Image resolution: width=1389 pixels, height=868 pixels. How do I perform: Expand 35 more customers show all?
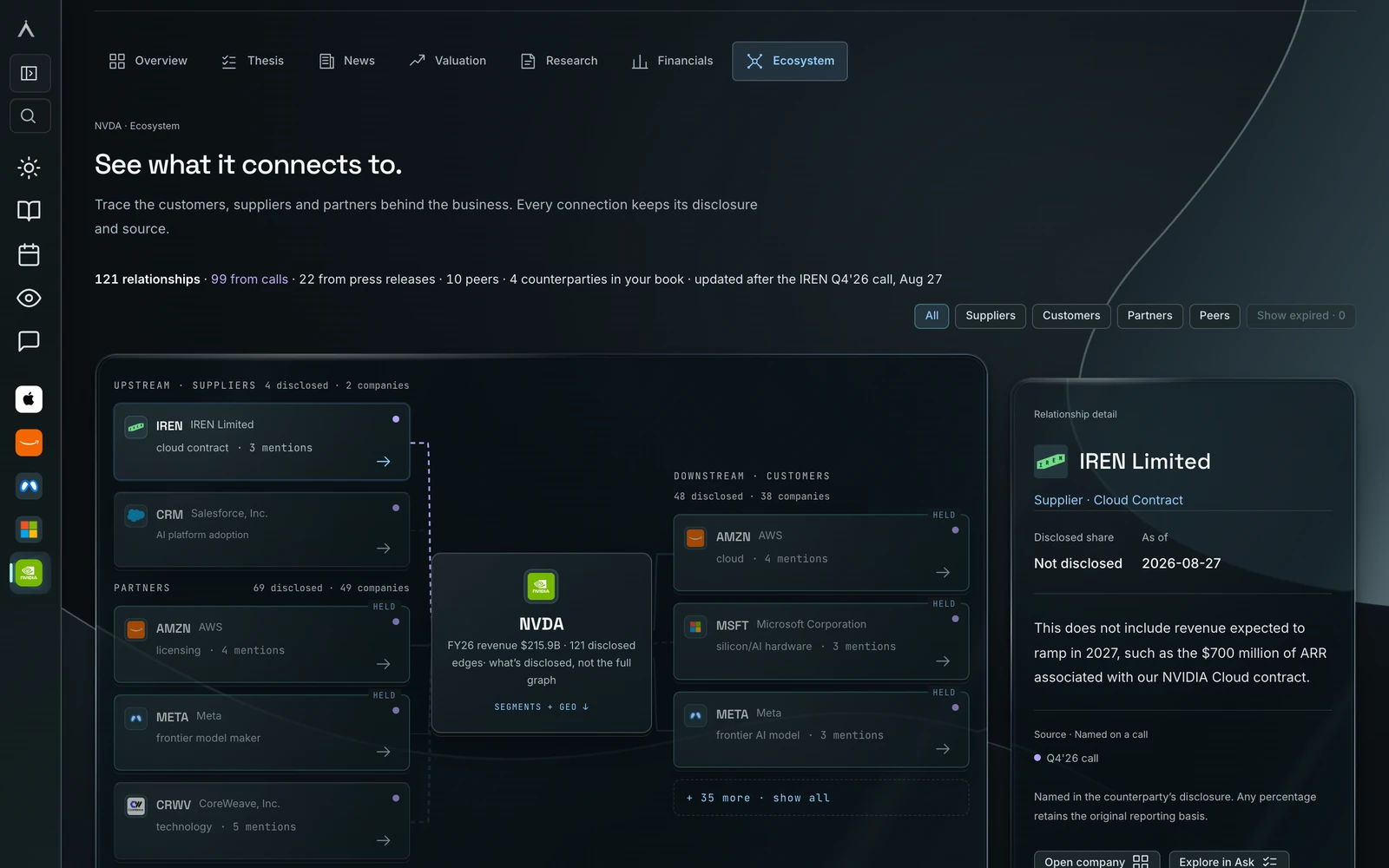pyautogui.click(x=820, y=798)
